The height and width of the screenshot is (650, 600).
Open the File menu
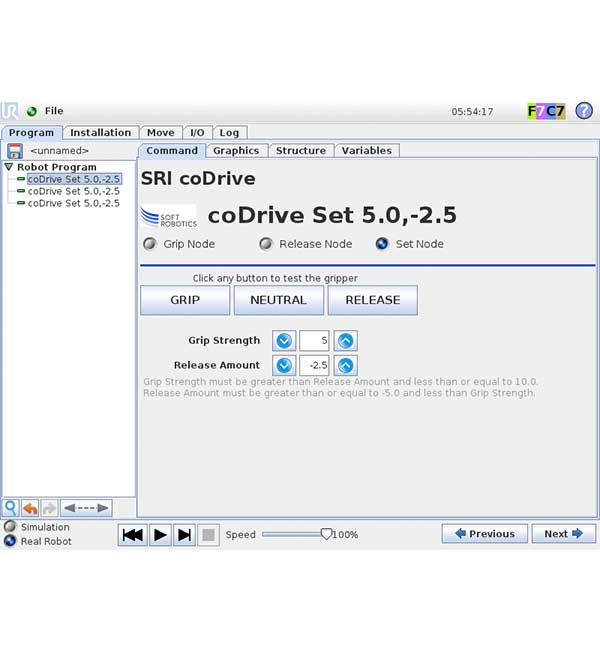coord(54,111)
